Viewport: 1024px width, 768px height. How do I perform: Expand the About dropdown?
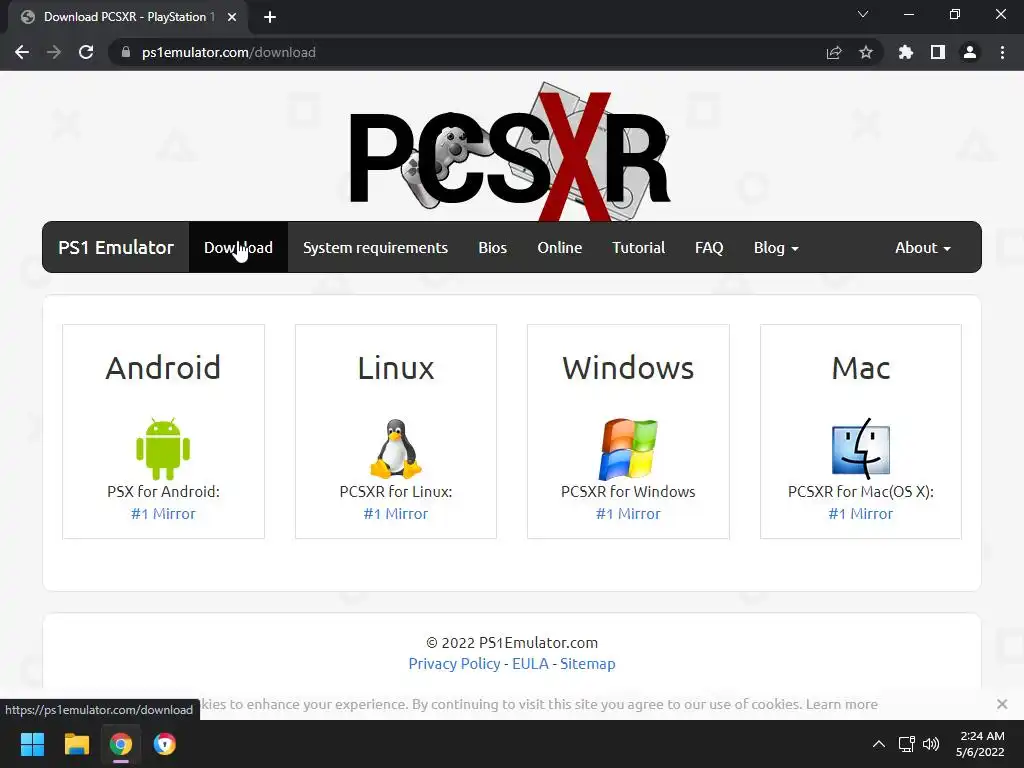(x=923, y=248)
